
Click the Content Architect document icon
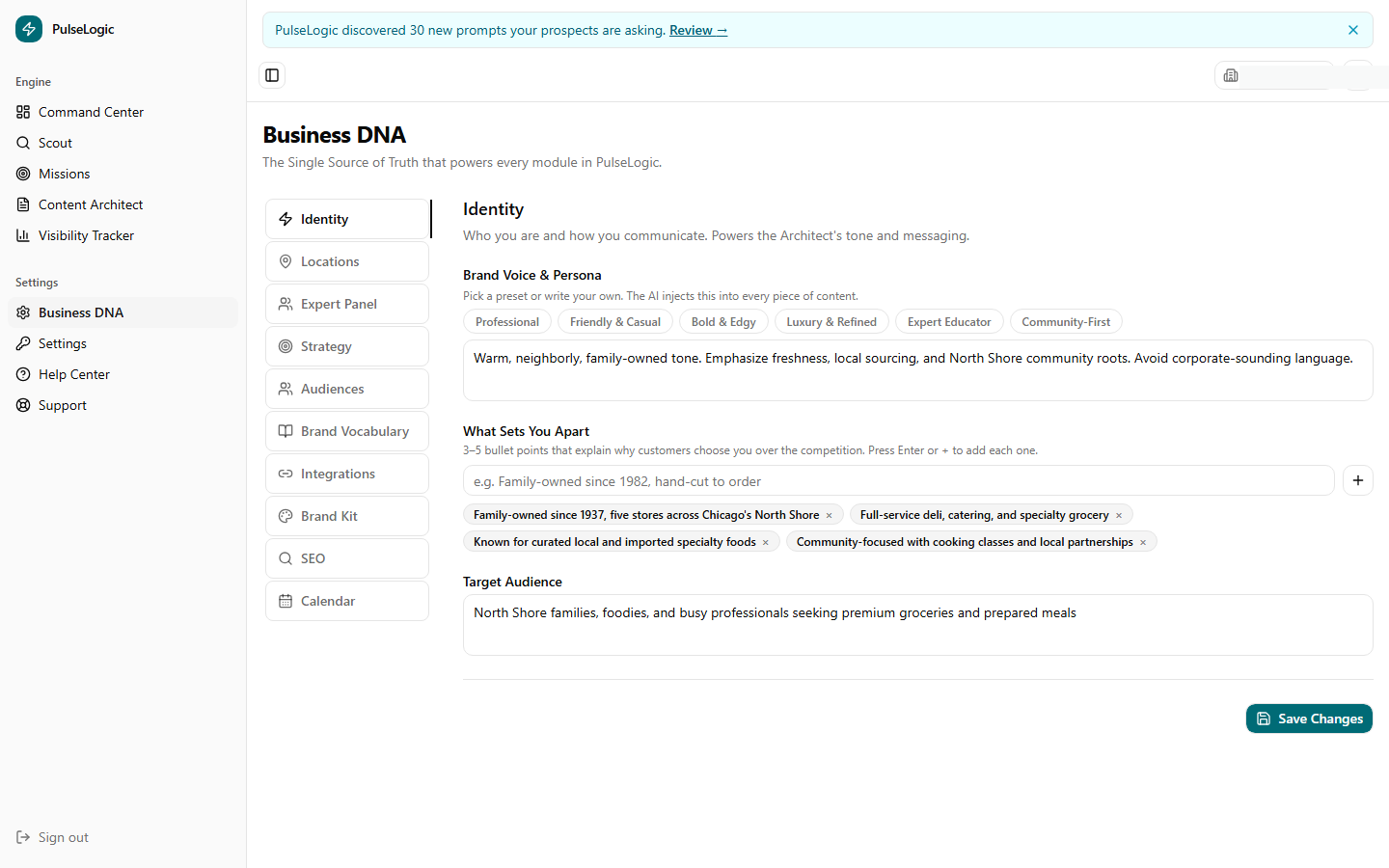point(23,204)
